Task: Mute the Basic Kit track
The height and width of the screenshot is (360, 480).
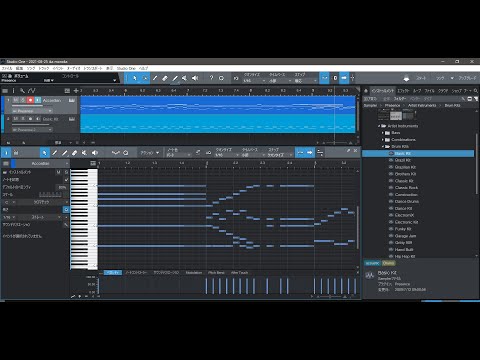Action: point(16,119)
